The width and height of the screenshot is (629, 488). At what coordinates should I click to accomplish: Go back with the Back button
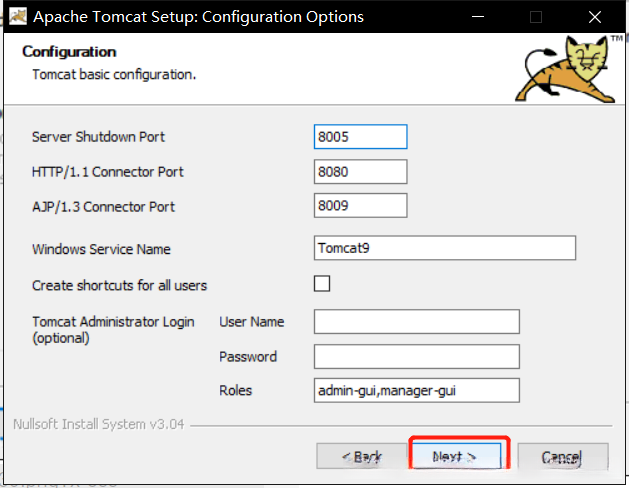[361, 456]
